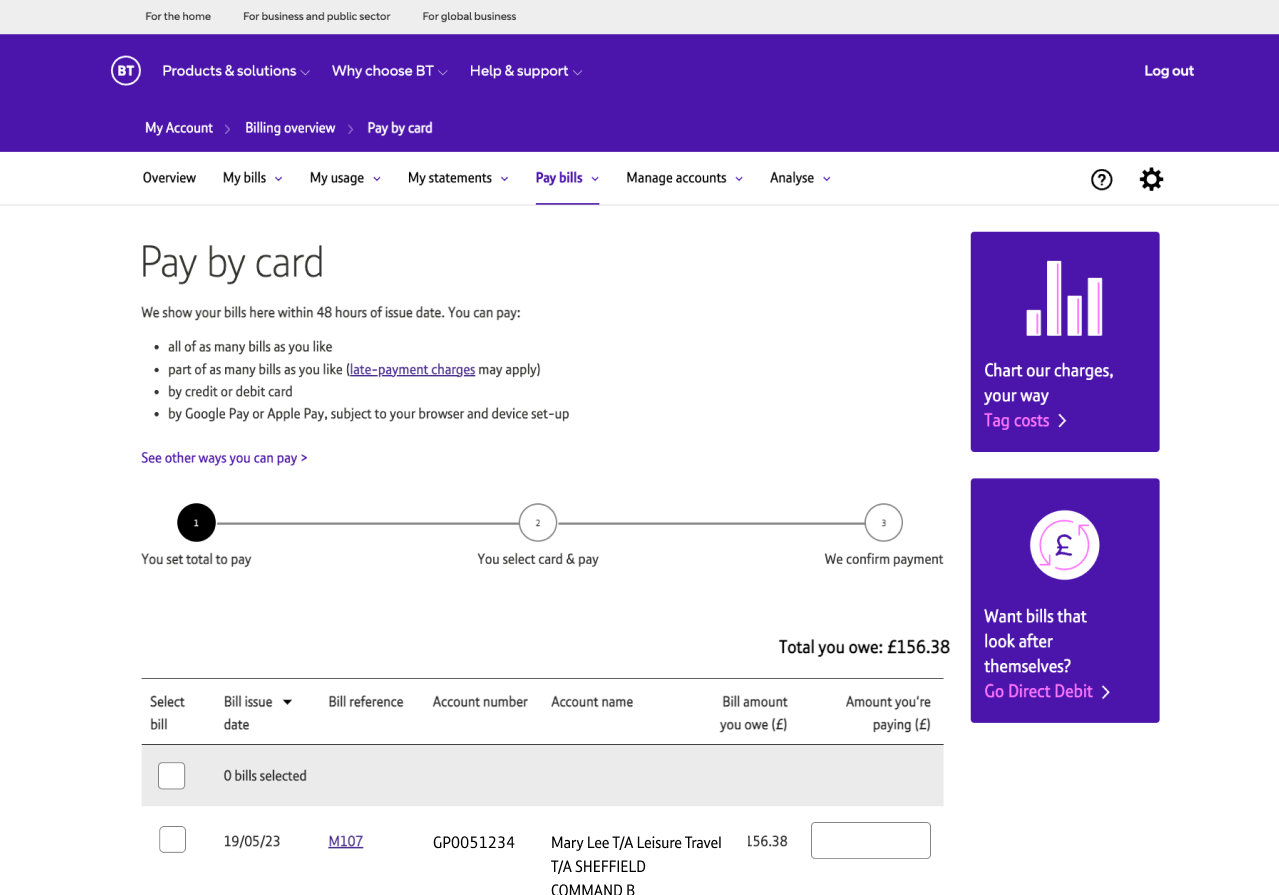The height and width of the screenshot is (895, 1279).
Task: Click the pound sign Direct Debit icon
Action: [1064, 545]
